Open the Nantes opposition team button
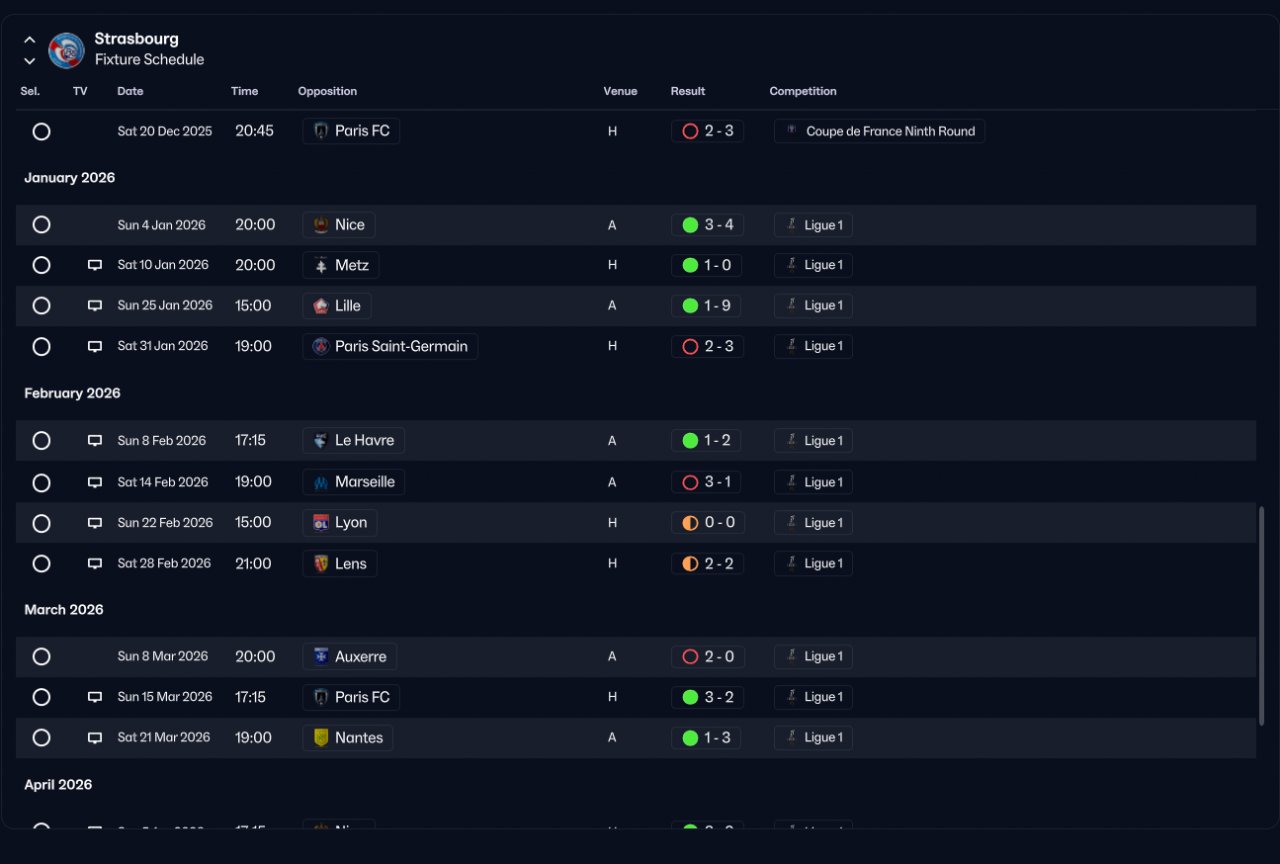Viewport: 1280px width, 864px height. point(348,738)
